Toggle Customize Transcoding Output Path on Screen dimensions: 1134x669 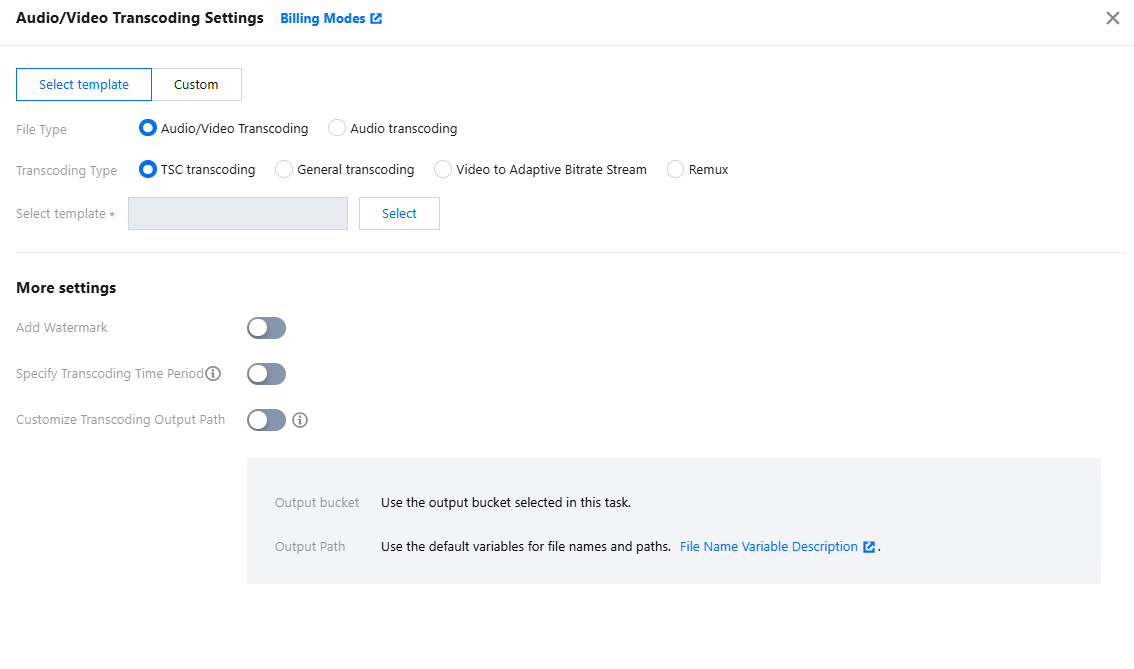tap(266, 420)
